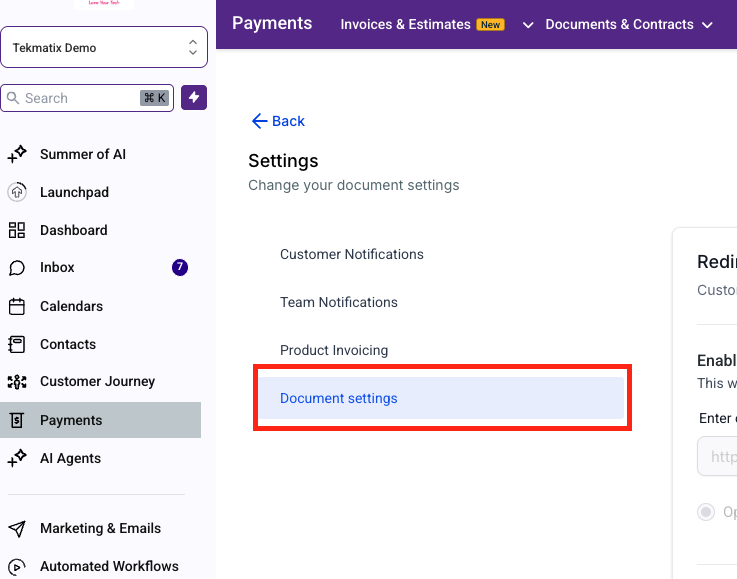Open Dashboard from the sidebar
The image size is (737, 579).
point(74,230)
